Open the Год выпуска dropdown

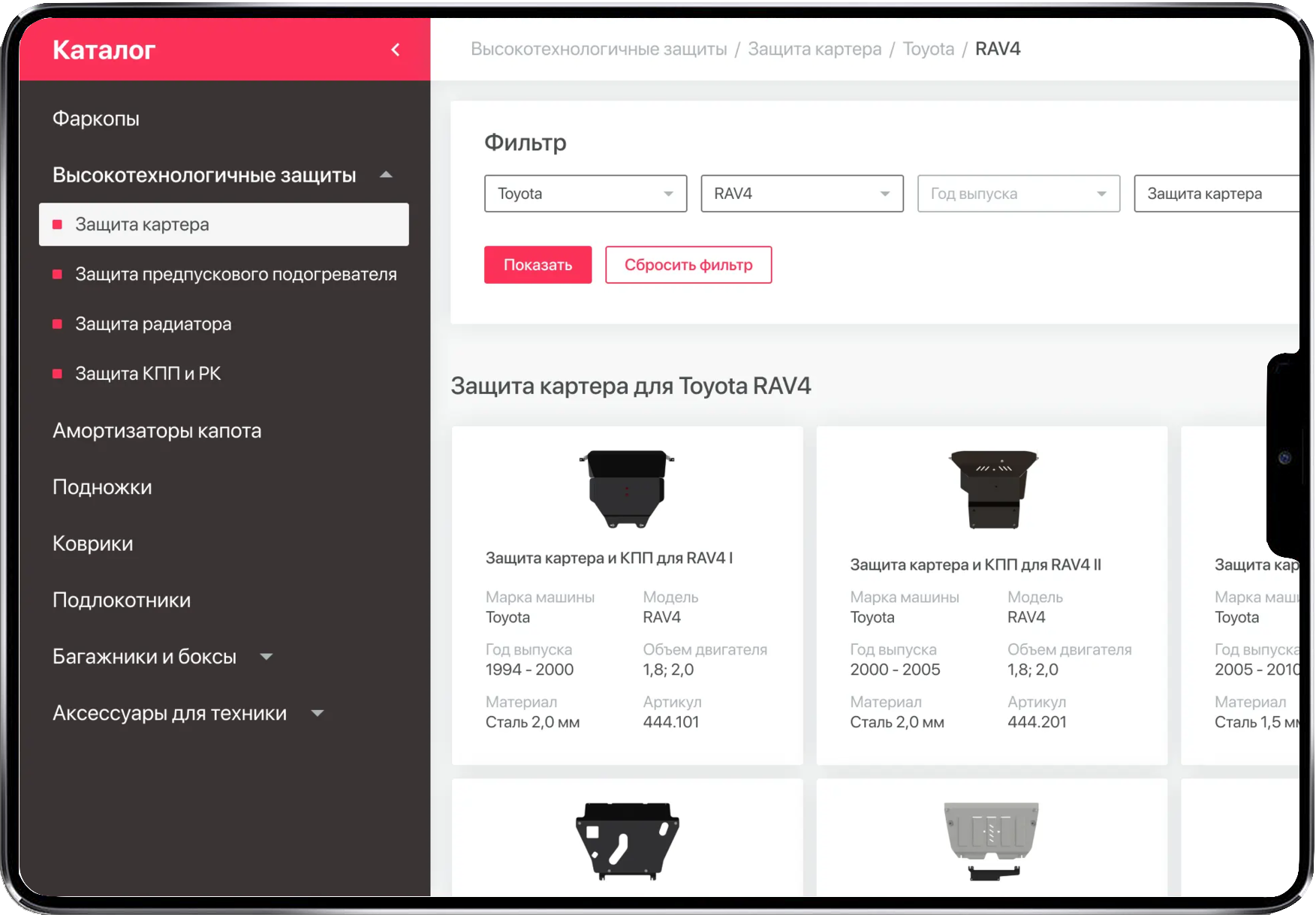(1017, 194)
